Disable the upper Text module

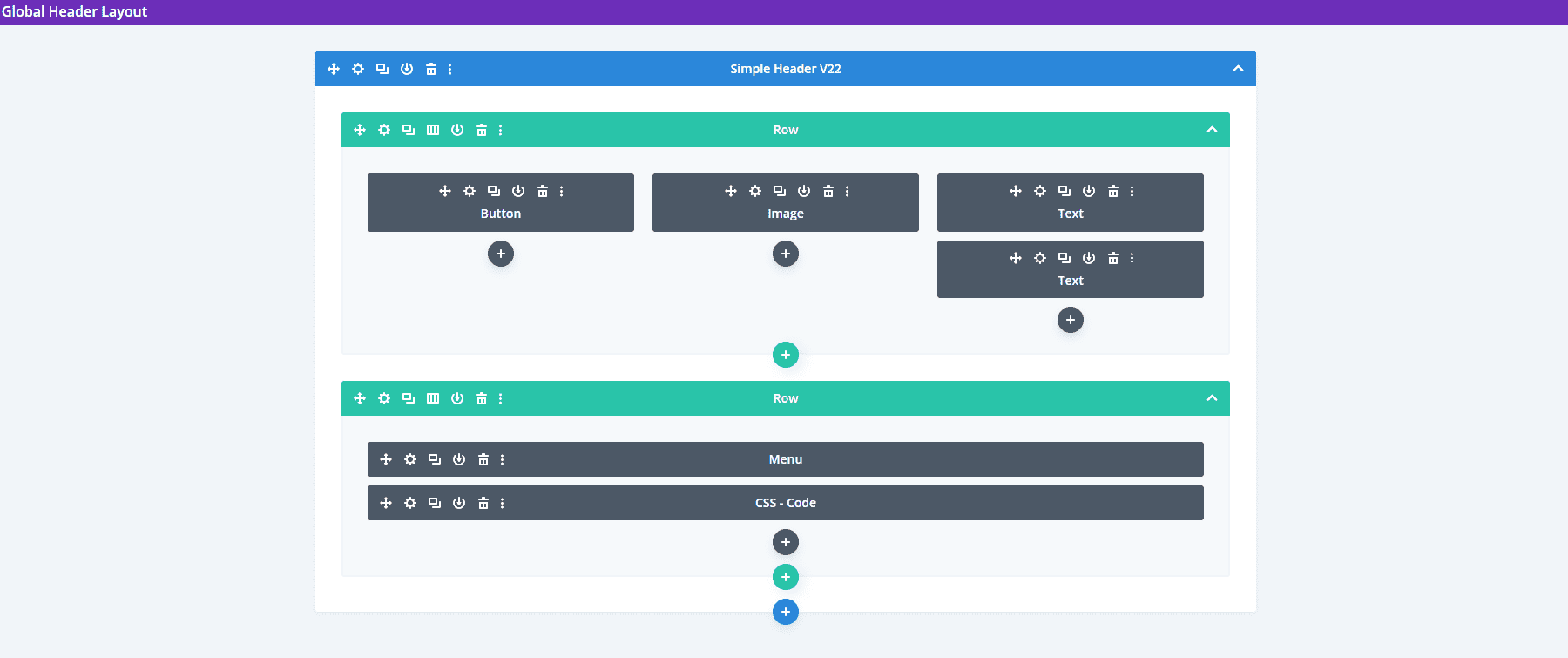click(1089, 191)
